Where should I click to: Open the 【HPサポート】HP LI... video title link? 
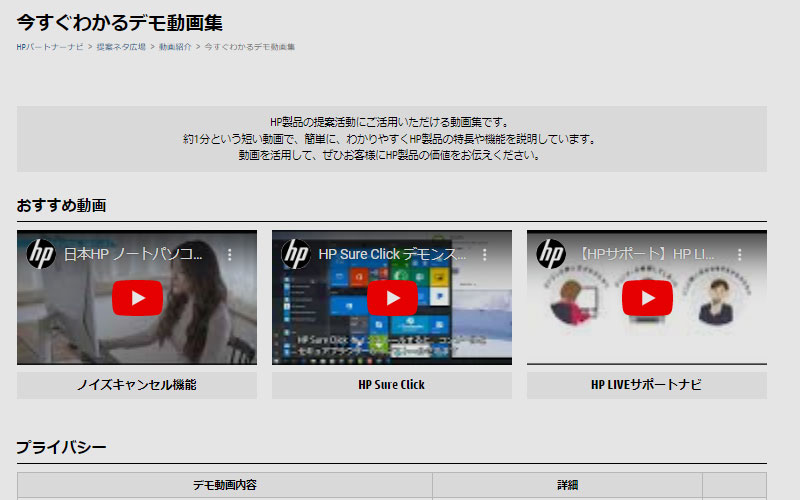[x=646, y=254]
